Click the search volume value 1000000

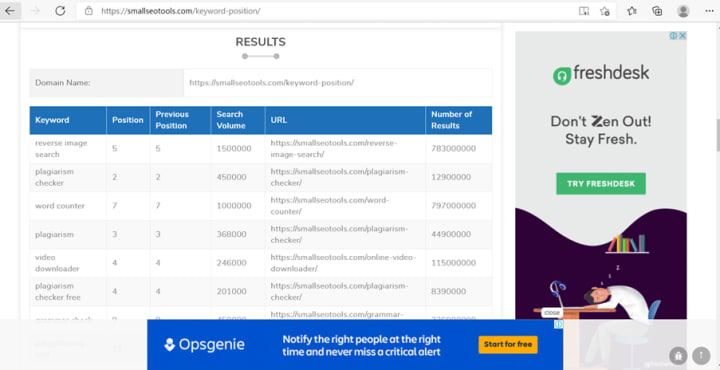(x=234, y=206)
